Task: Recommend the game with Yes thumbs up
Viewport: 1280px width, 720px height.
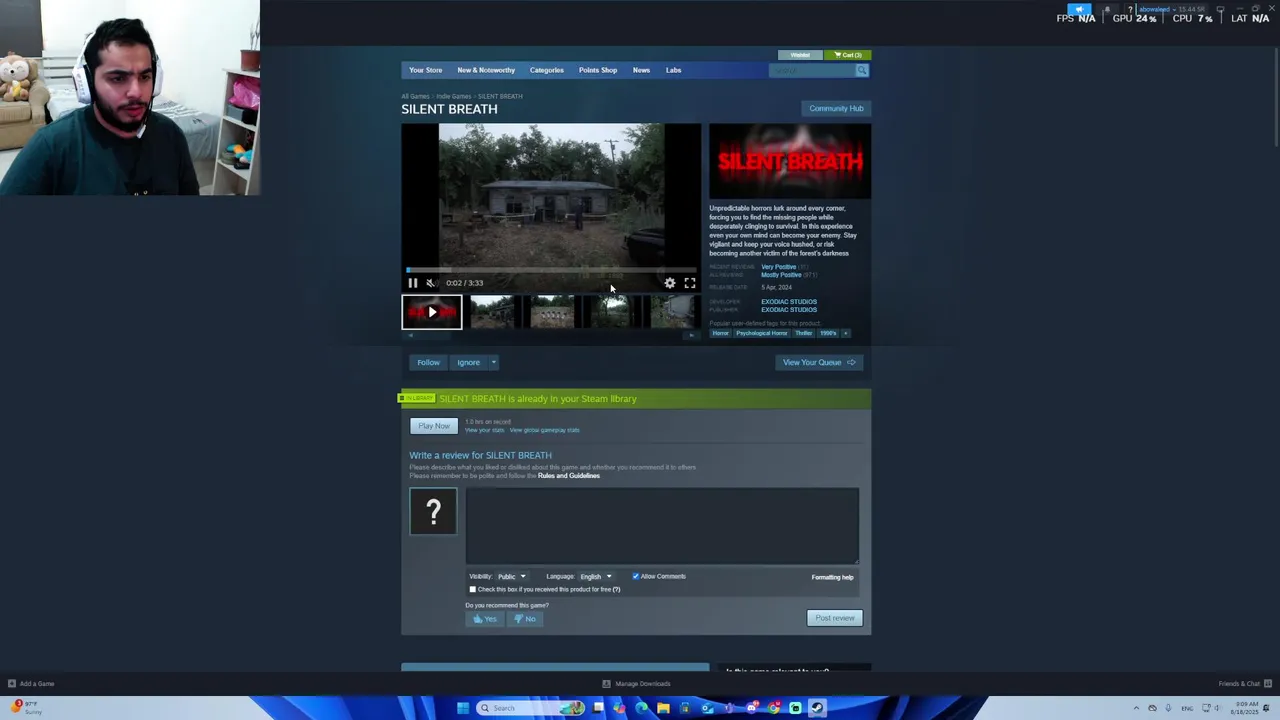Action: coord(484,619)
